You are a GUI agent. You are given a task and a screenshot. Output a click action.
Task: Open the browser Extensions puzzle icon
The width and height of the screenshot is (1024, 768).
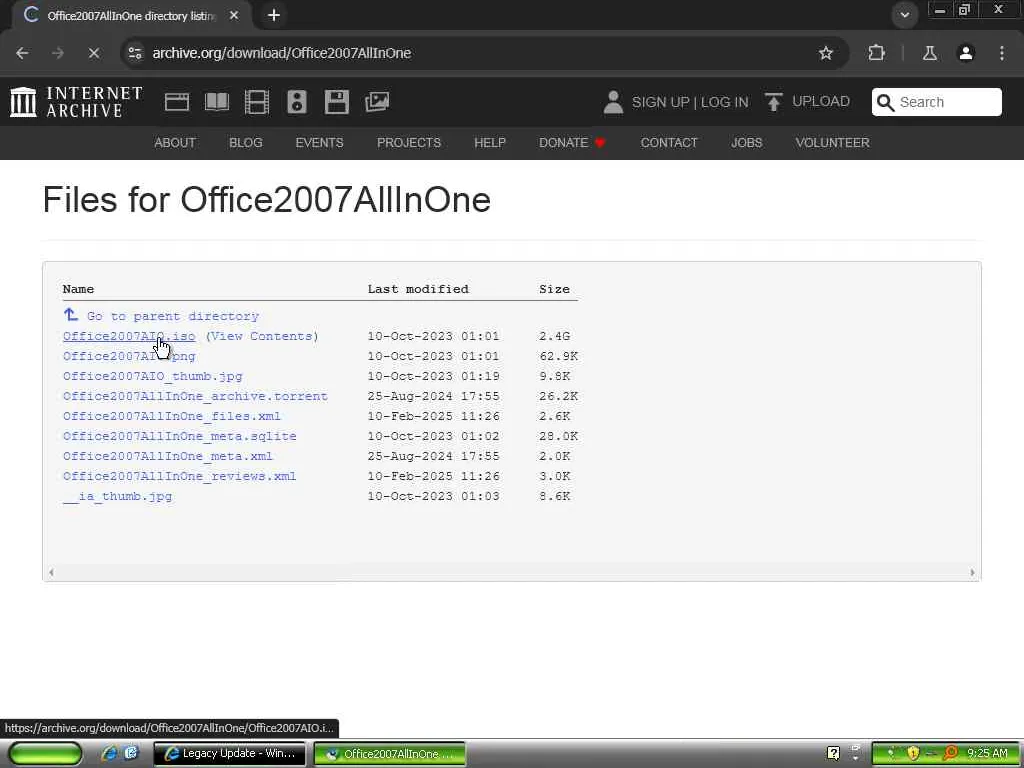[x=876, y=53]
